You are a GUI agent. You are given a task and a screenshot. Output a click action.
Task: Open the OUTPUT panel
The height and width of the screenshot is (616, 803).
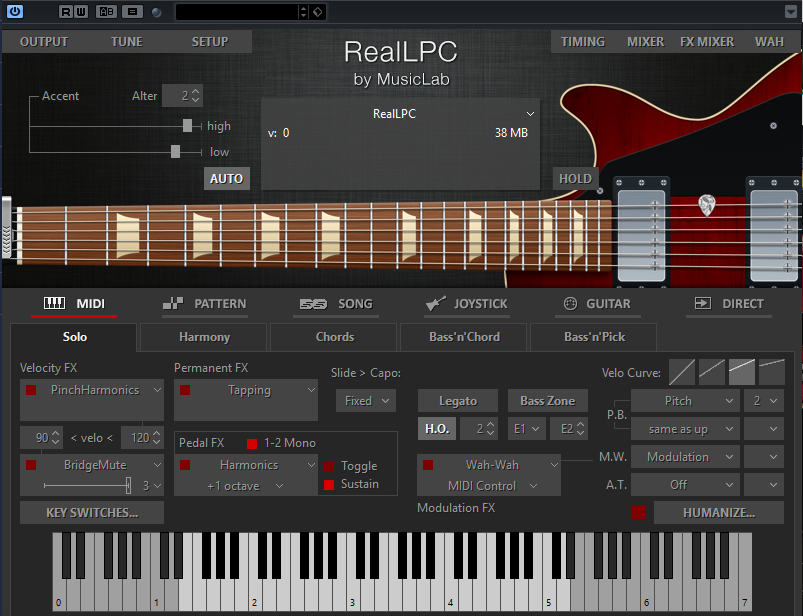[44, 42]
